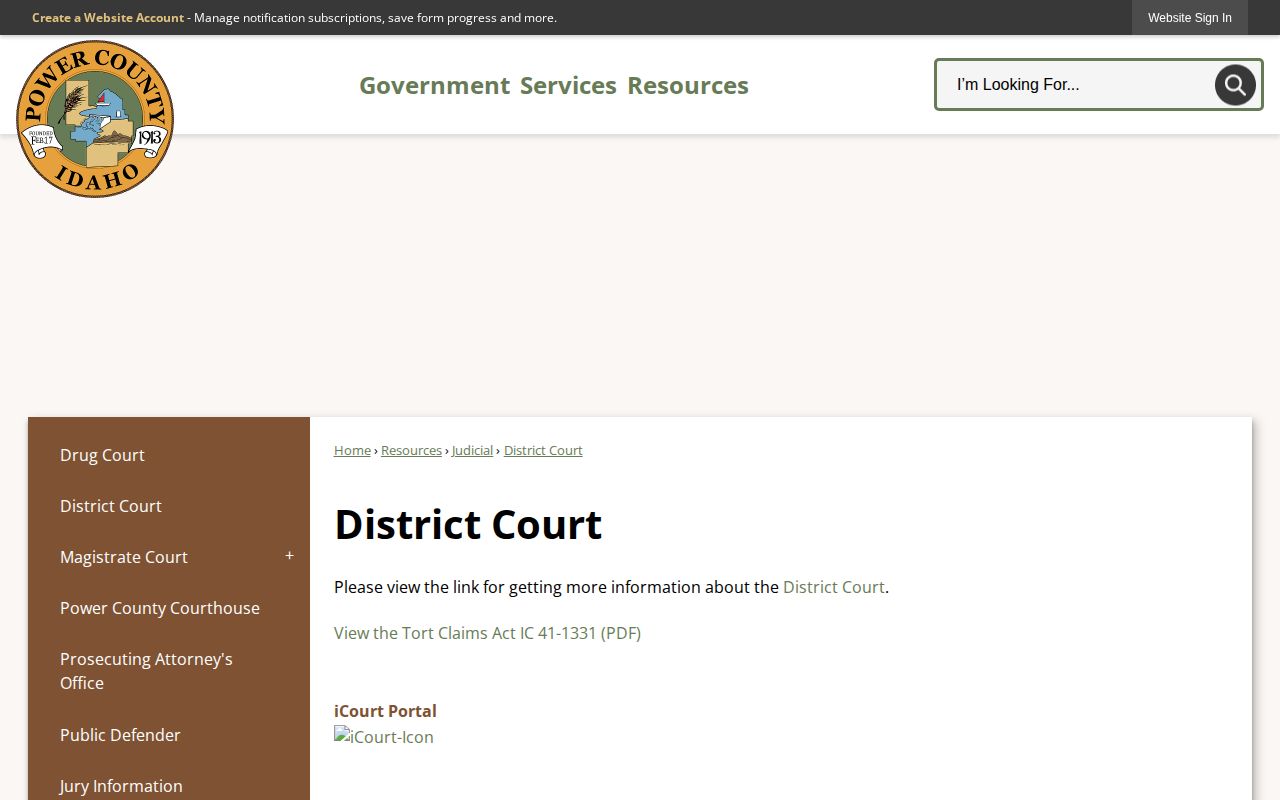Image resolution: width=1280 pixels, height=800 pixels.
Task: Click the District Court breadcrumb link
Action: tap(543, 450)
